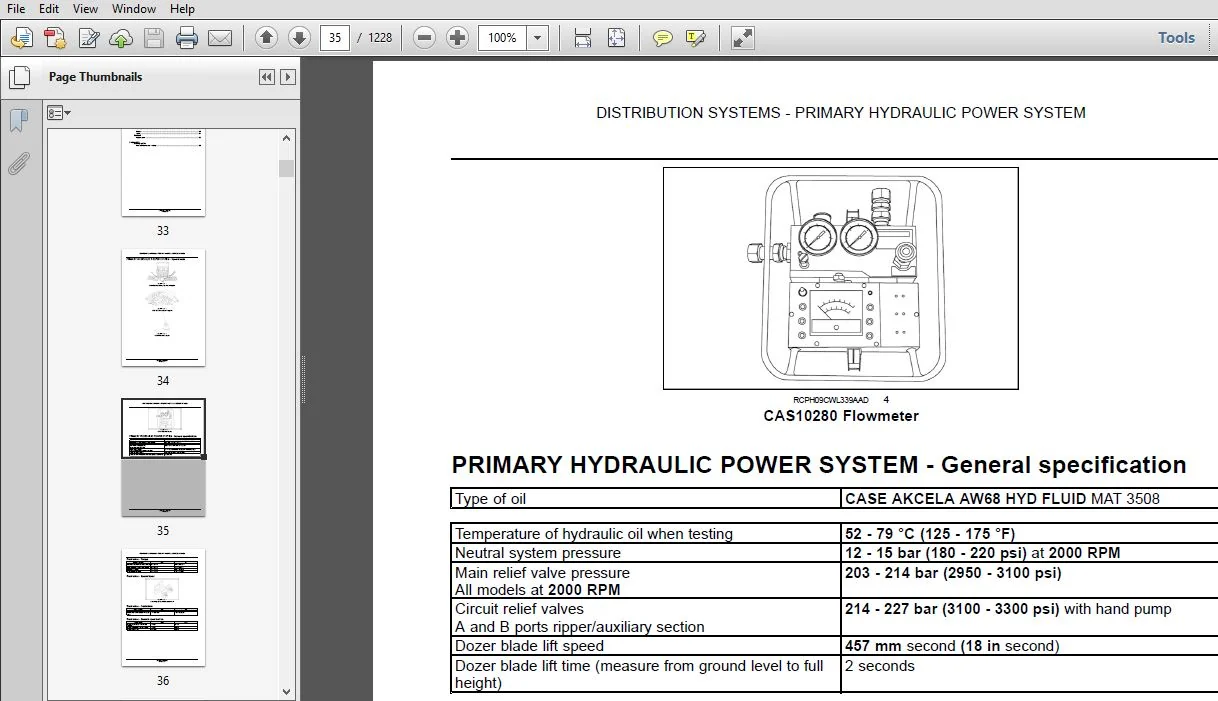Click the Save floppy disk icon
Screen dimensions: 1218x701
pos(153,38)
